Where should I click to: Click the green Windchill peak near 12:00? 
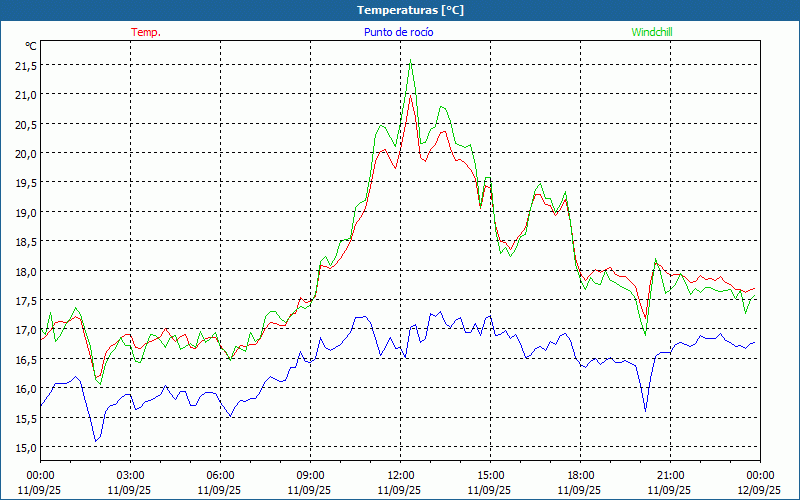[410, 60]
